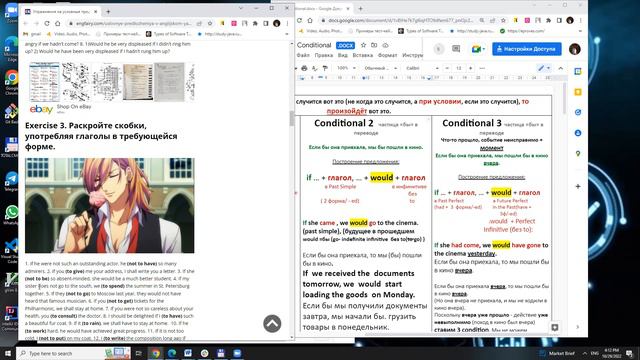
Task: Expand tab search chevron in left browser
Action: (241, 8)
